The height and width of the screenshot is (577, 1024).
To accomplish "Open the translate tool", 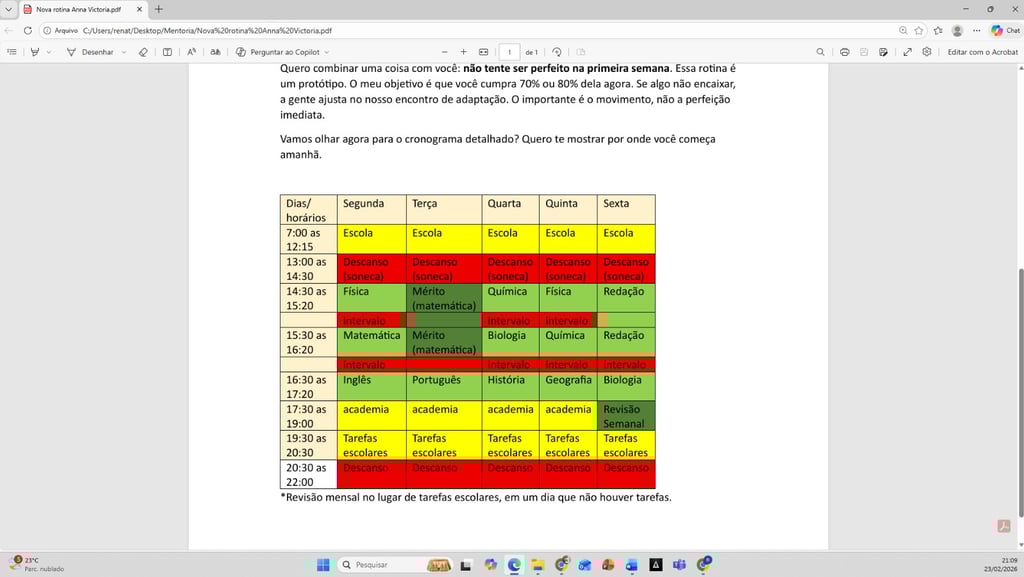I will [x=215, y=52].
